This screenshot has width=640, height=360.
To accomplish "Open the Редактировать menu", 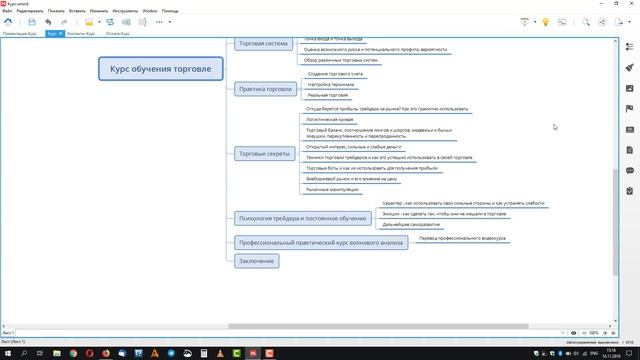I will click(x=30, y=11).
